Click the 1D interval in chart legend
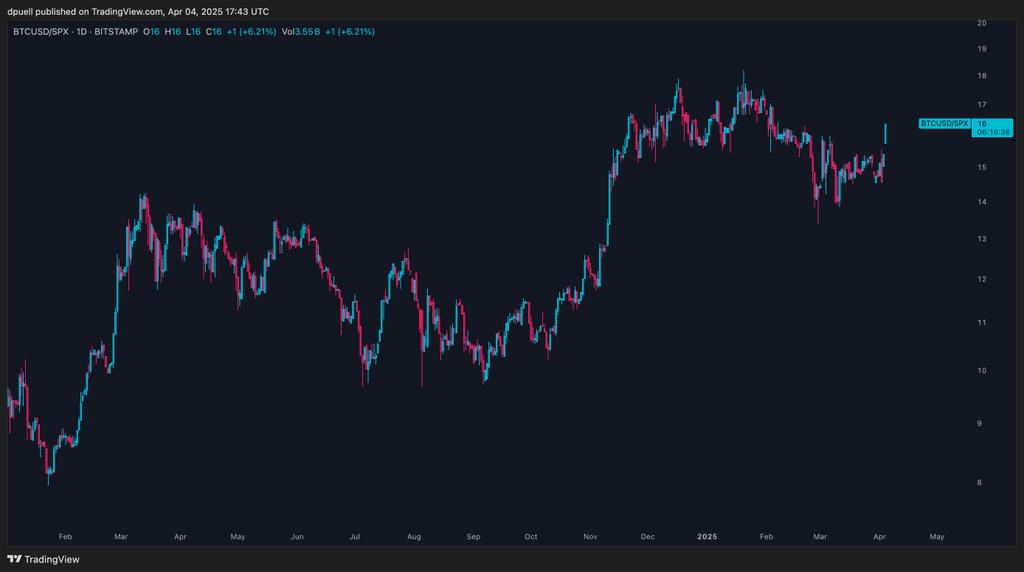1024x572 pixels. (84, 32)
